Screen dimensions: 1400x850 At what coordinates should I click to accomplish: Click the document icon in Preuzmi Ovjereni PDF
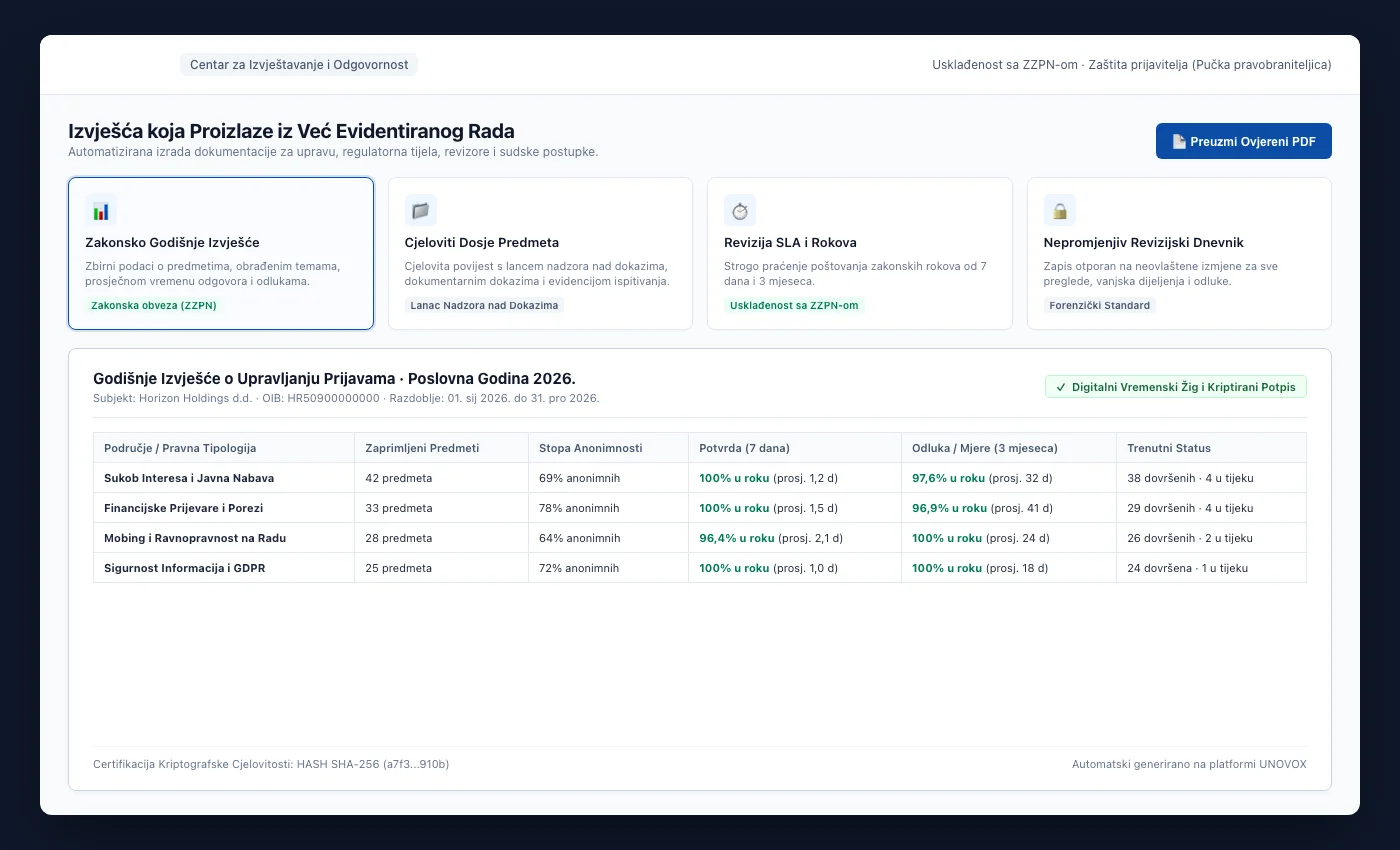(1179, 141)
